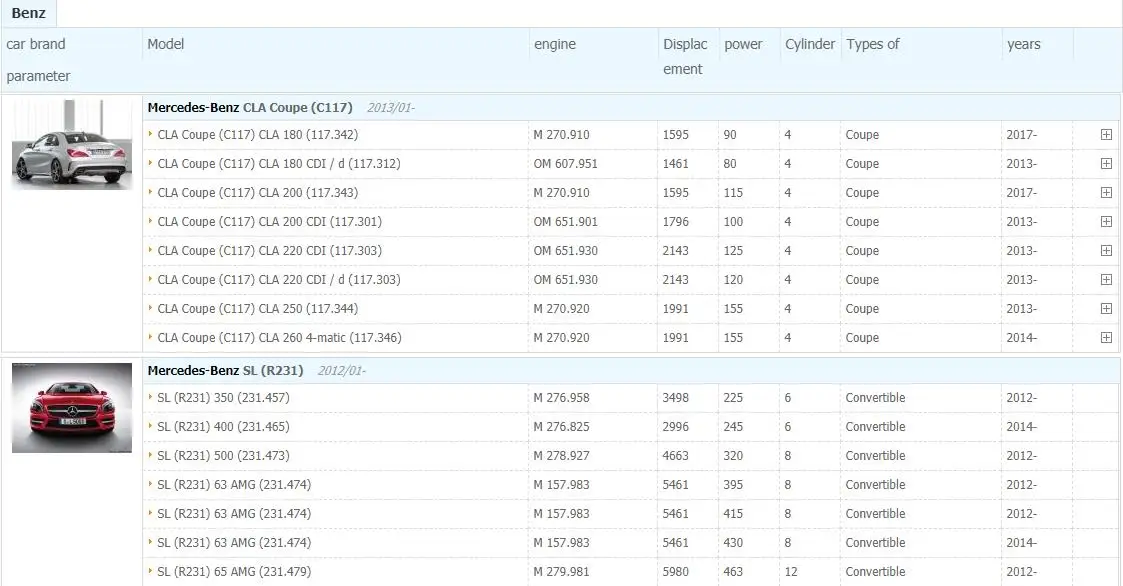Open the CLA 200 CDI (117.301) link
1123x586 pixels.
[269, 221]
